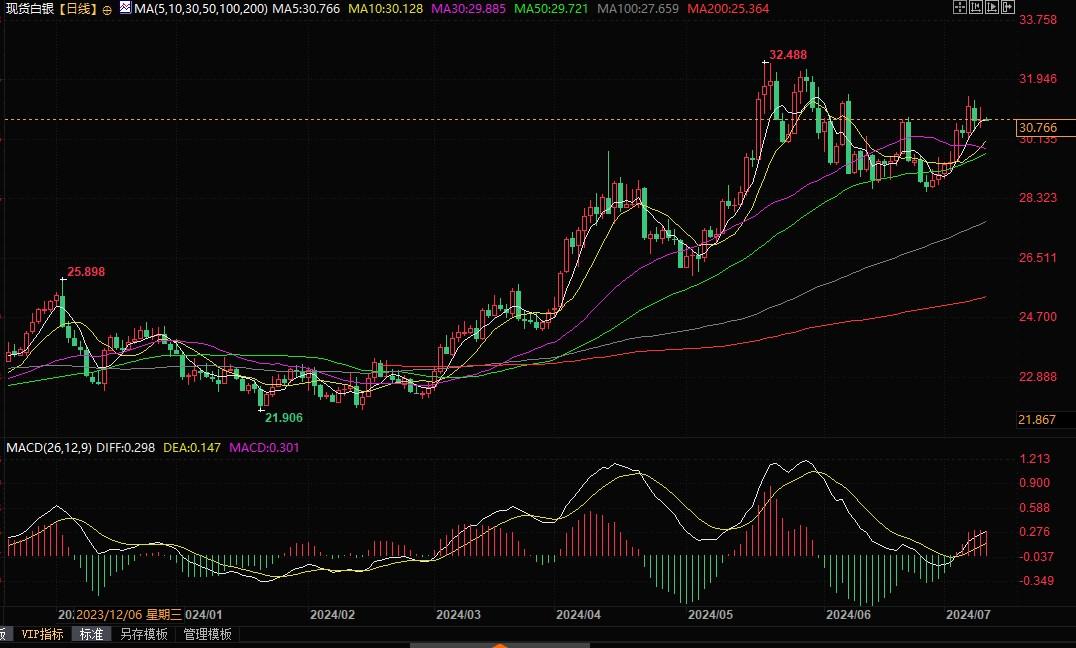Image resolution: width=1076 pixels, height=648 pixels.
Task: Click the MA5:30.766 value
Action: [x=306, y=9]
